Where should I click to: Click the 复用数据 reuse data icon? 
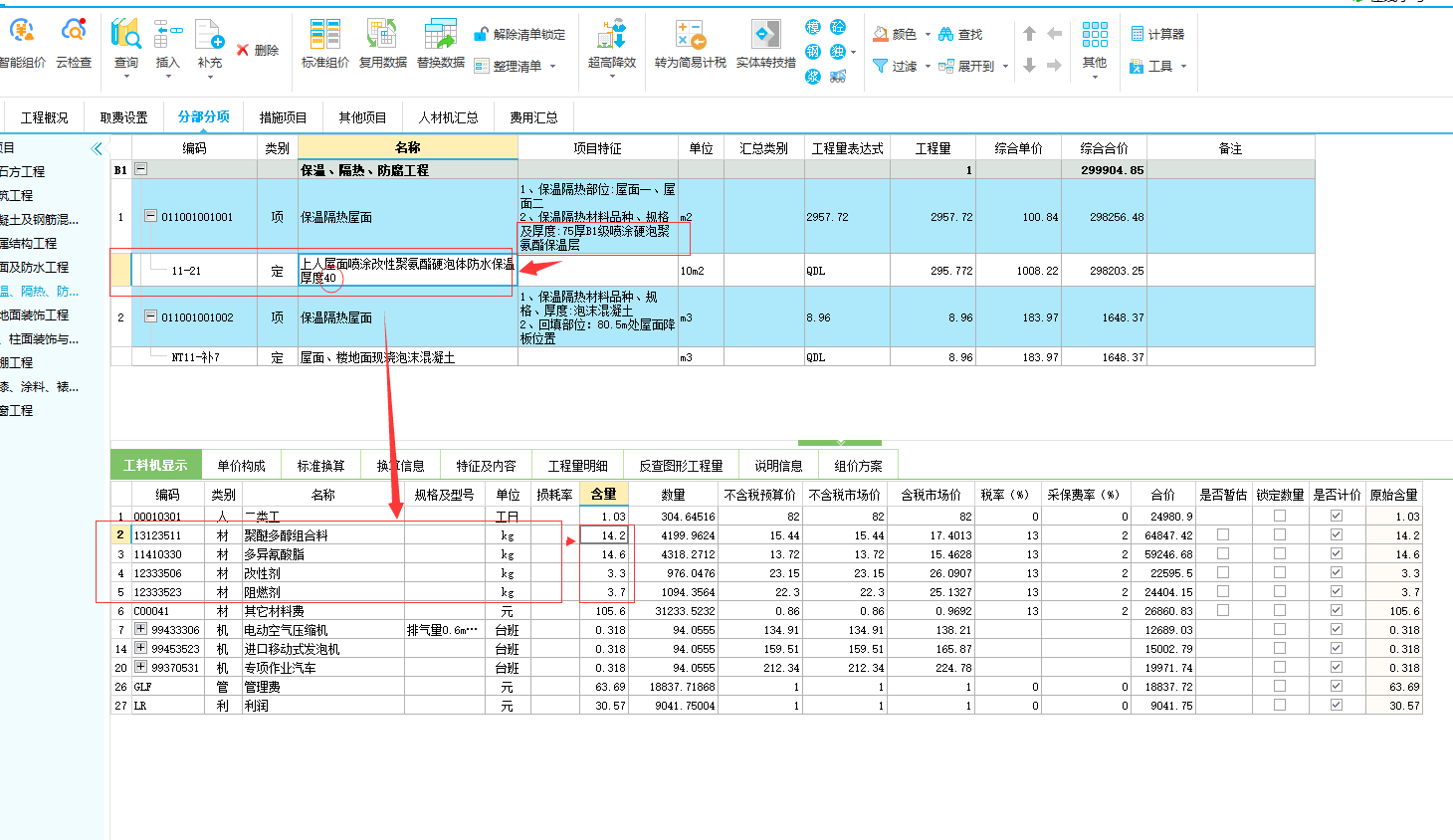coord(382,33)
